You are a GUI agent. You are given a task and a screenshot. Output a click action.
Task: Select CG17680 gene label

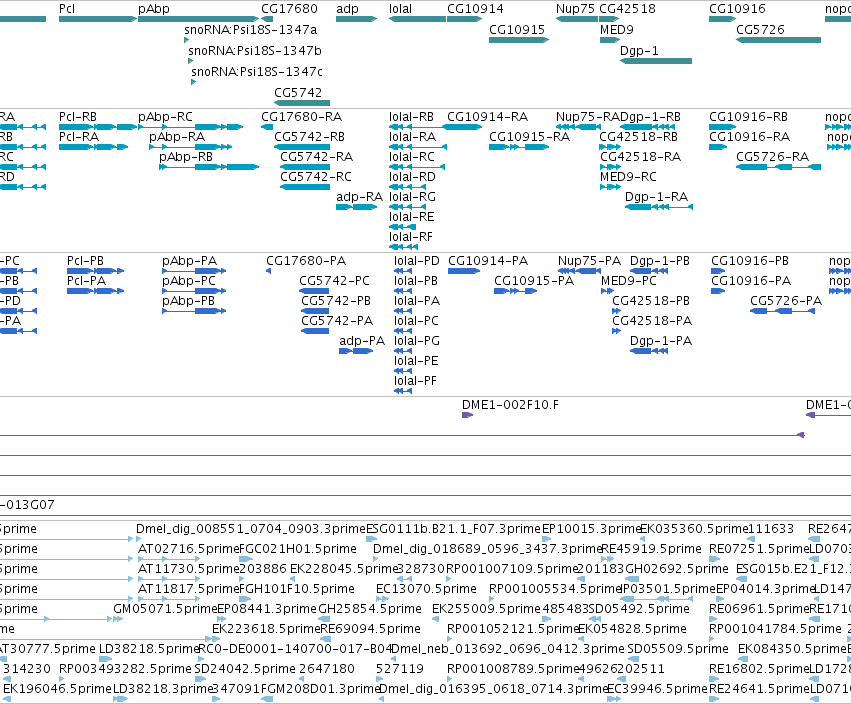click(x=289, y=9)
